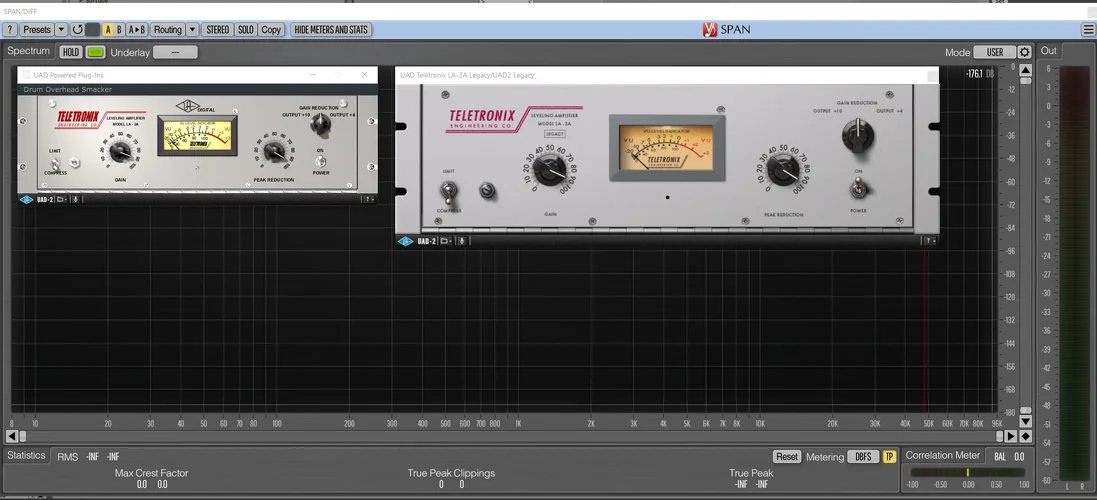Screen dimensions: 1097x500
Task: Toggle the green spectrum enable button
Action: pos(95,52)
